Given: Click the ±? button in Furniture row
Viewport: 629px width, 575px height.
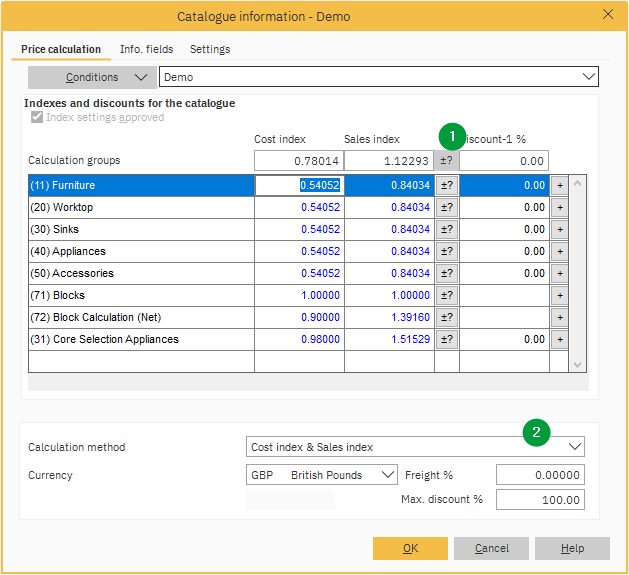Looking at the screenshot, I should [x=446, y=185].
